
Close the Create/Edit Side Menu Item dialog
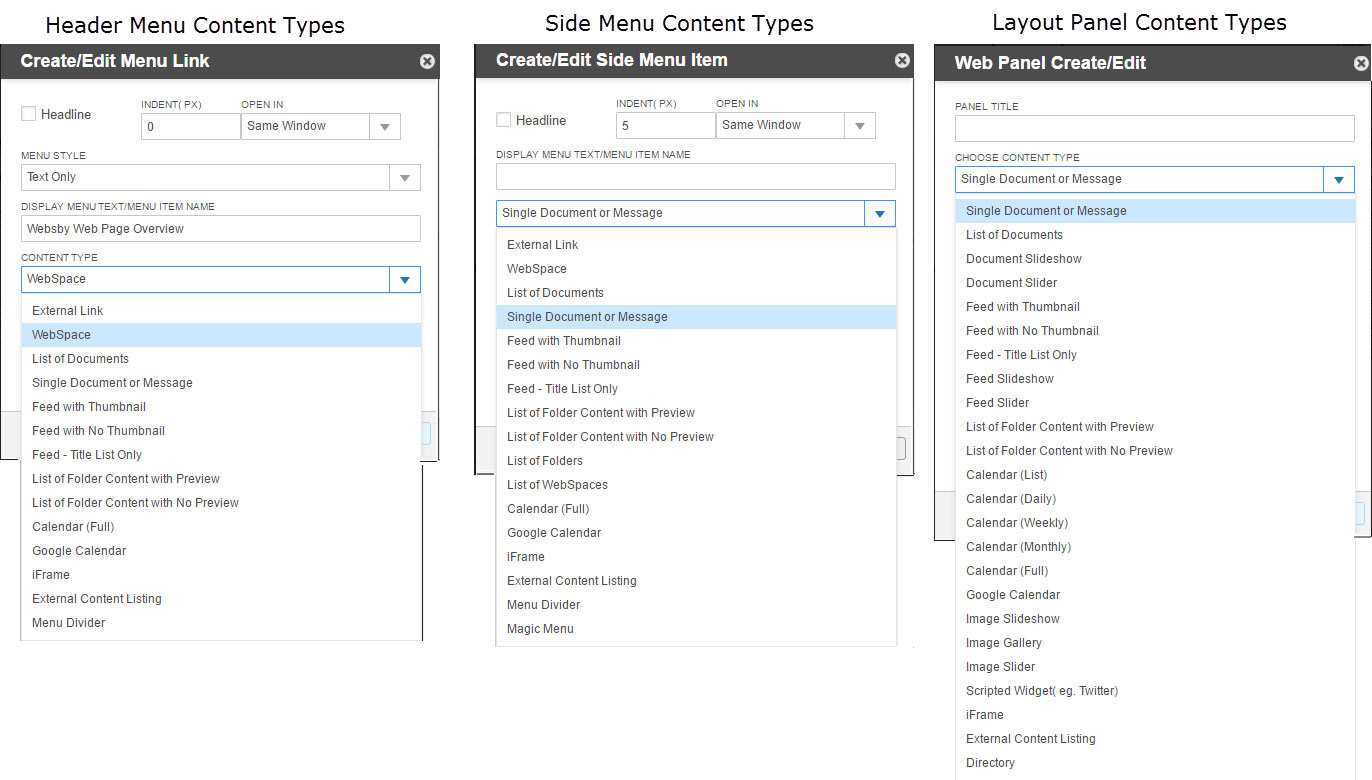pos(902,61)
